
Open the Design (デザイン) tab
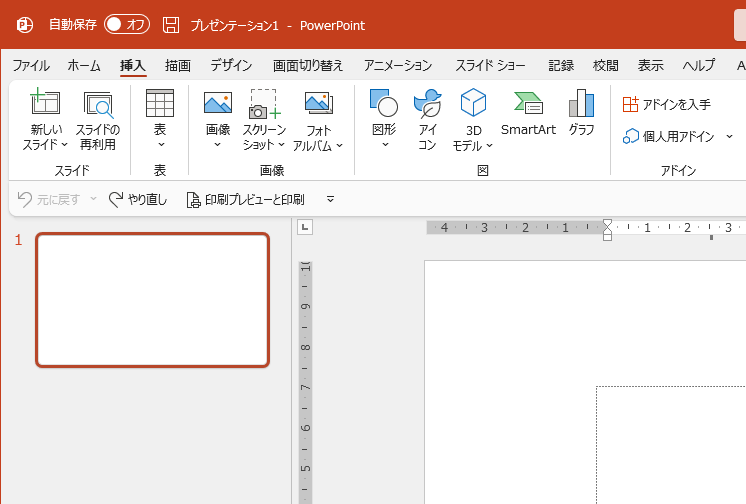tap(231, 65)
